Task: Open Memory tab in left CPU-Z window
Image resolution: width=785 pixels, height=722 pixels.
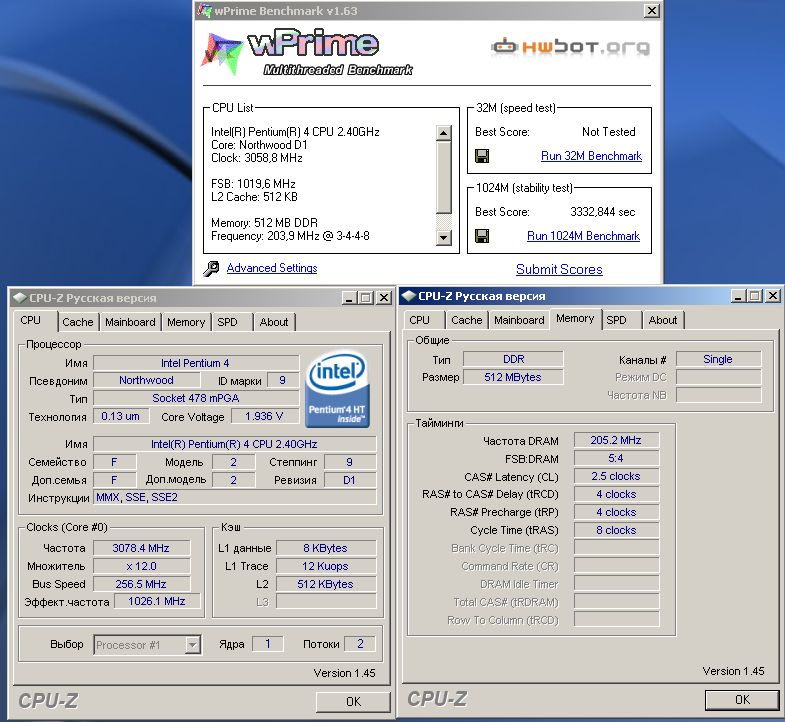Action: pos(186,322)
